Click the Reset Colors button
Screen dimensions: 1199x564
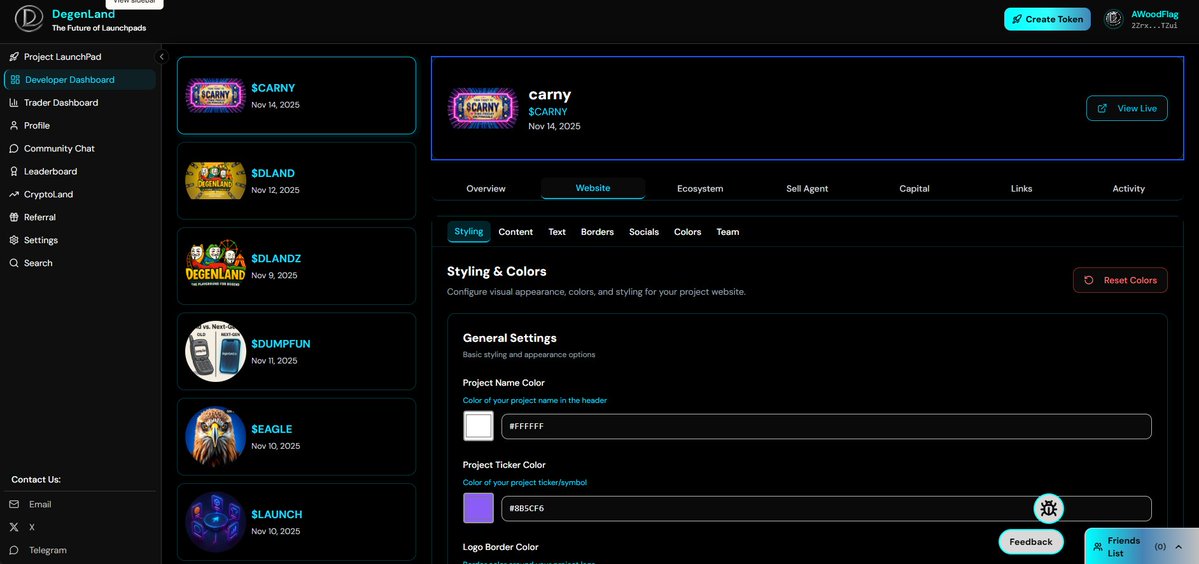(1120, 280)
